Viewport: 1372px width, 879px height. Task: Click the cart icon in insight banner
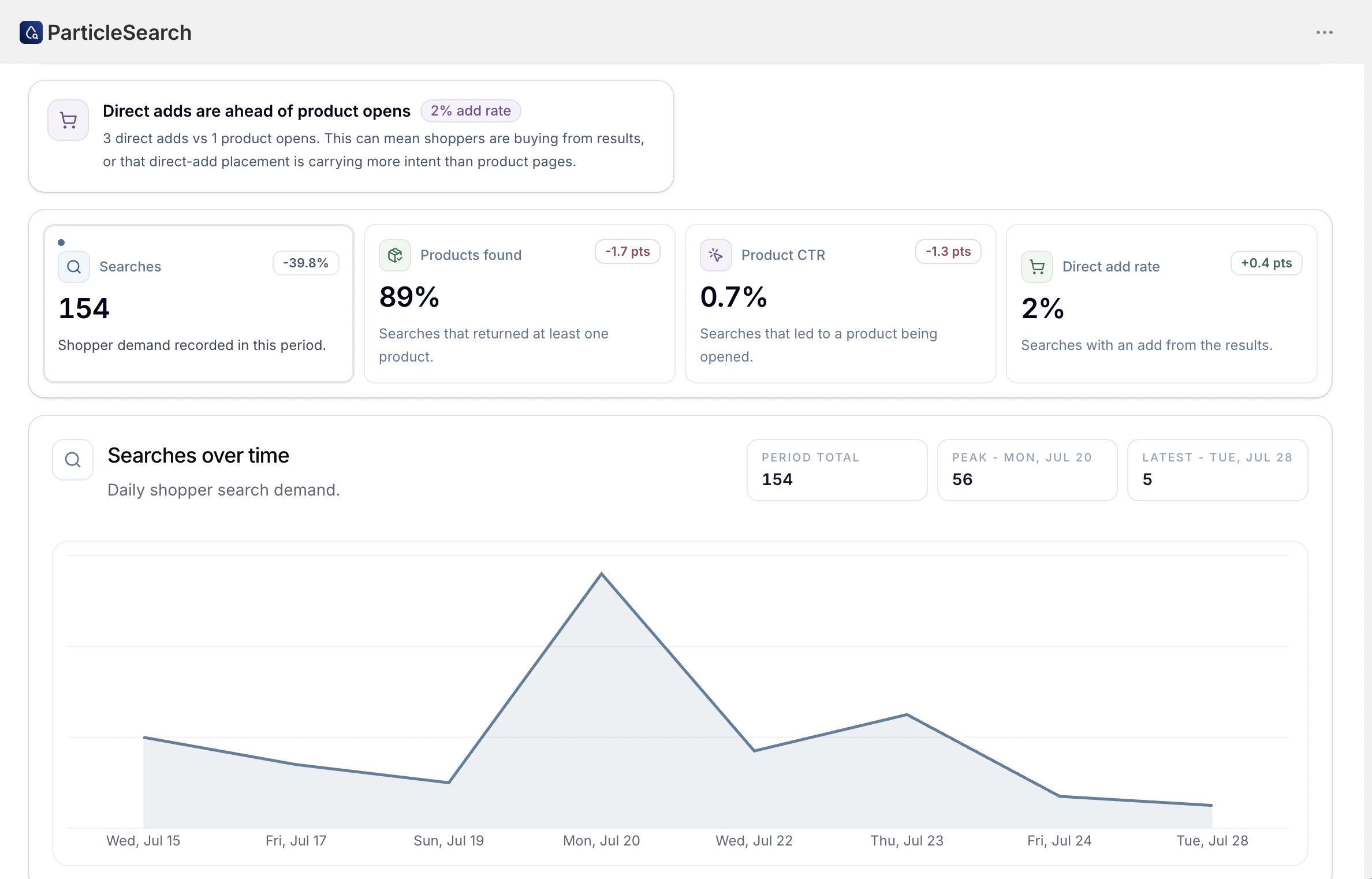pyautogui.click(x=68, y=120)
